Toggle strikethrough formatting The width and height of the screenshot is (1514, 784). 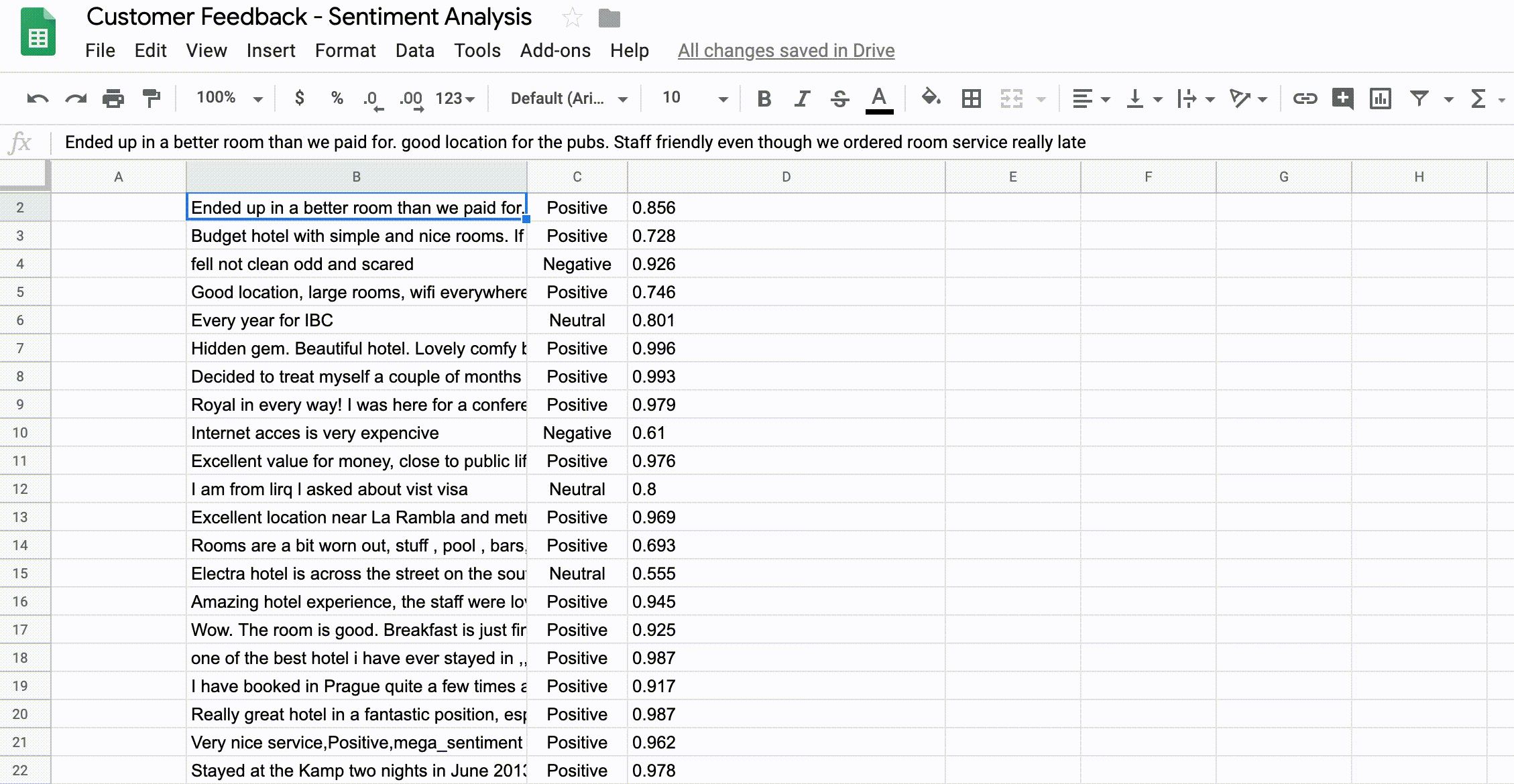[x=839, y=99]
